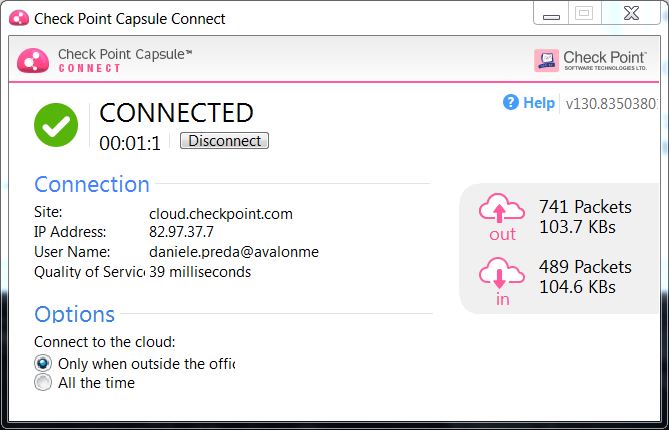Click the 489 Packets incoming counter

coord(585,267)
